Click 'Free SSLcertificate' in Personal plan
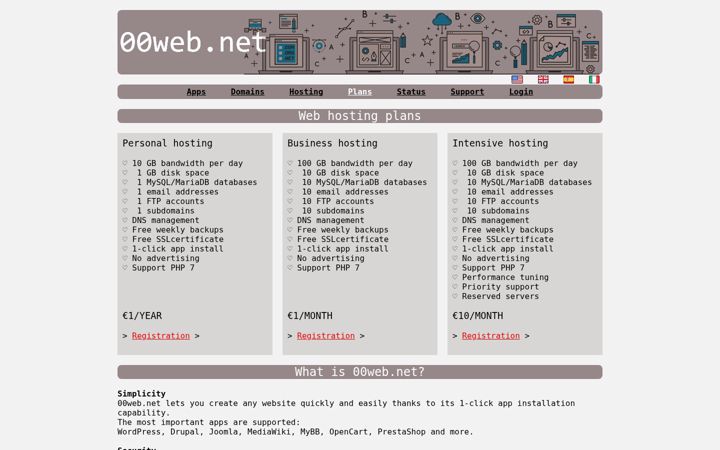This screenshot has width=720, height=450. (178, 239)
